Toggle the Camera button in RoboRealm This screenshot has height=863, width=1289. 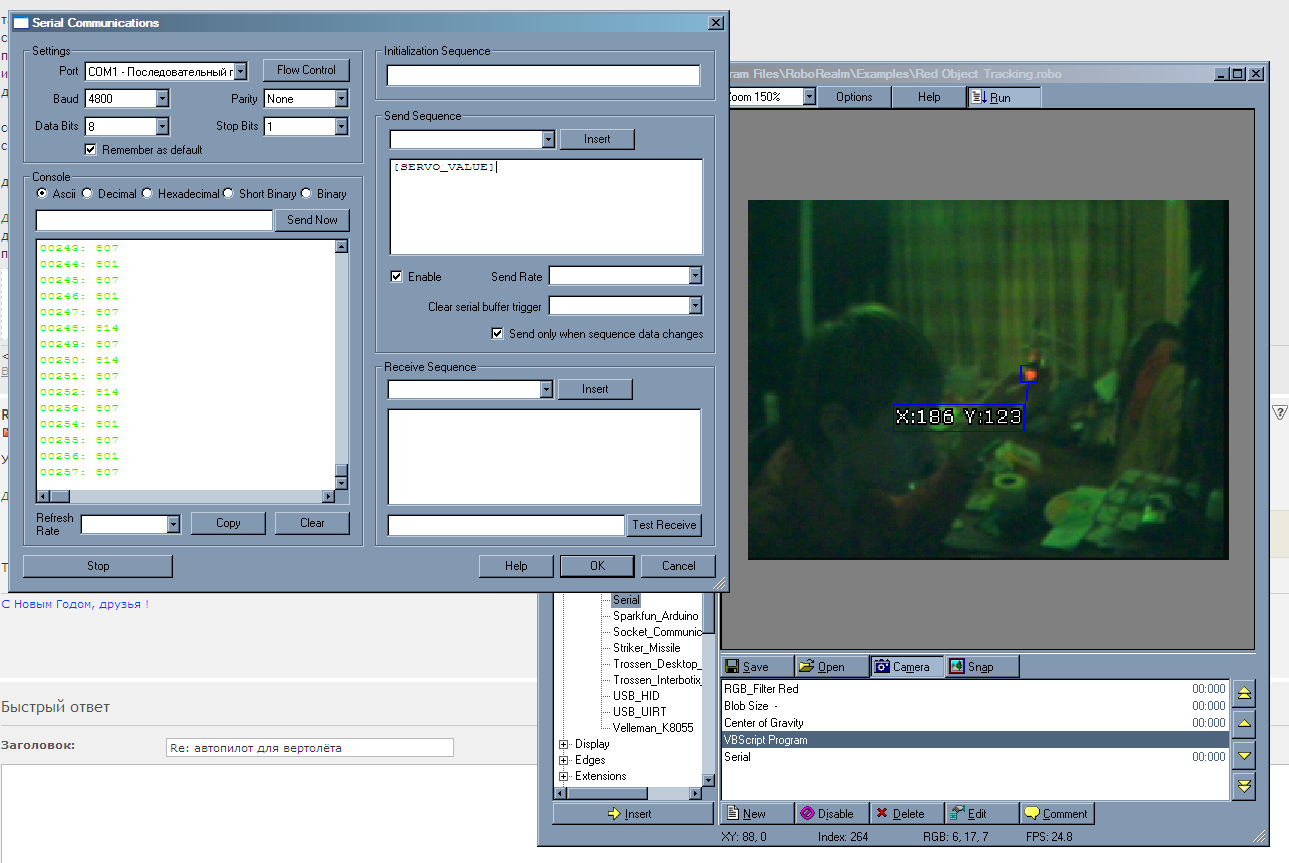coord(907,667)
